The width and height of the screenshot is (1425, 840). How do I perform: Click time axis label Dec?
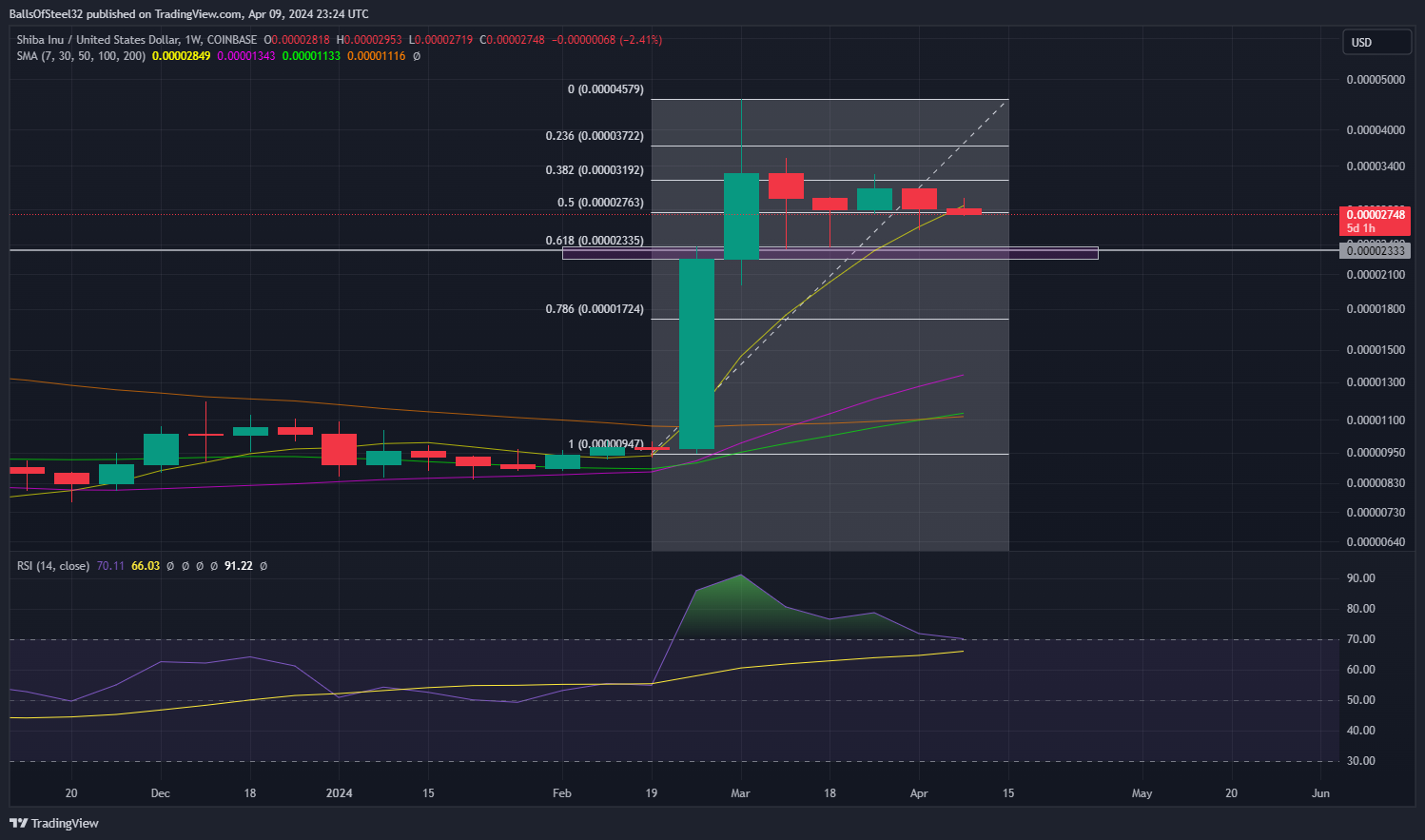point(160,793)
